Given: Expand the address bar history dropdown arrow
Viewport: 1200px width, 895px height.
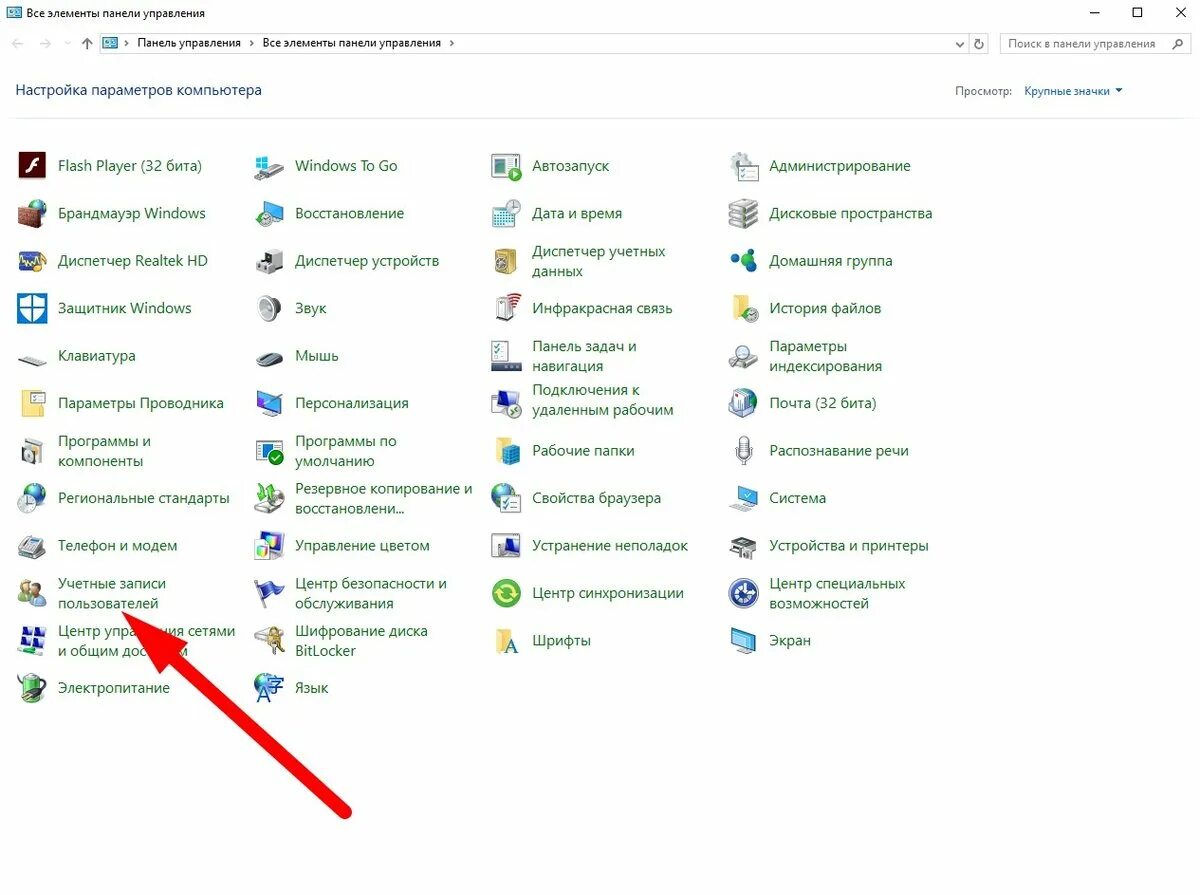Looking at the screenshot, I should 960,44.
